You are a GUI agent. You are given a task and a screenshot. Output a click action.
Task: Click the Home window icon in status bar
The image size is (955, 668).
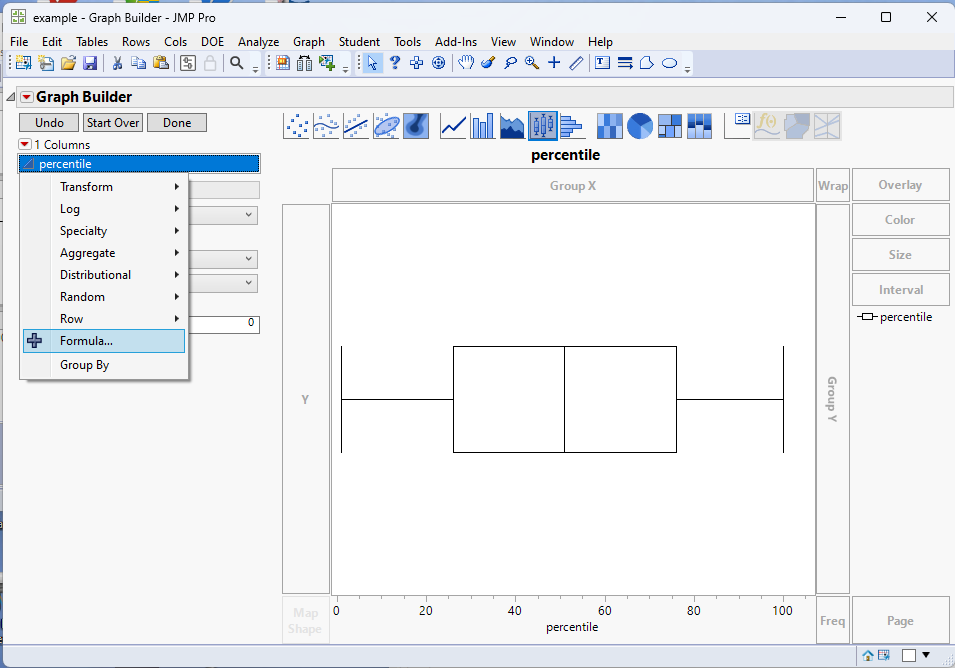tap(868, 655)
